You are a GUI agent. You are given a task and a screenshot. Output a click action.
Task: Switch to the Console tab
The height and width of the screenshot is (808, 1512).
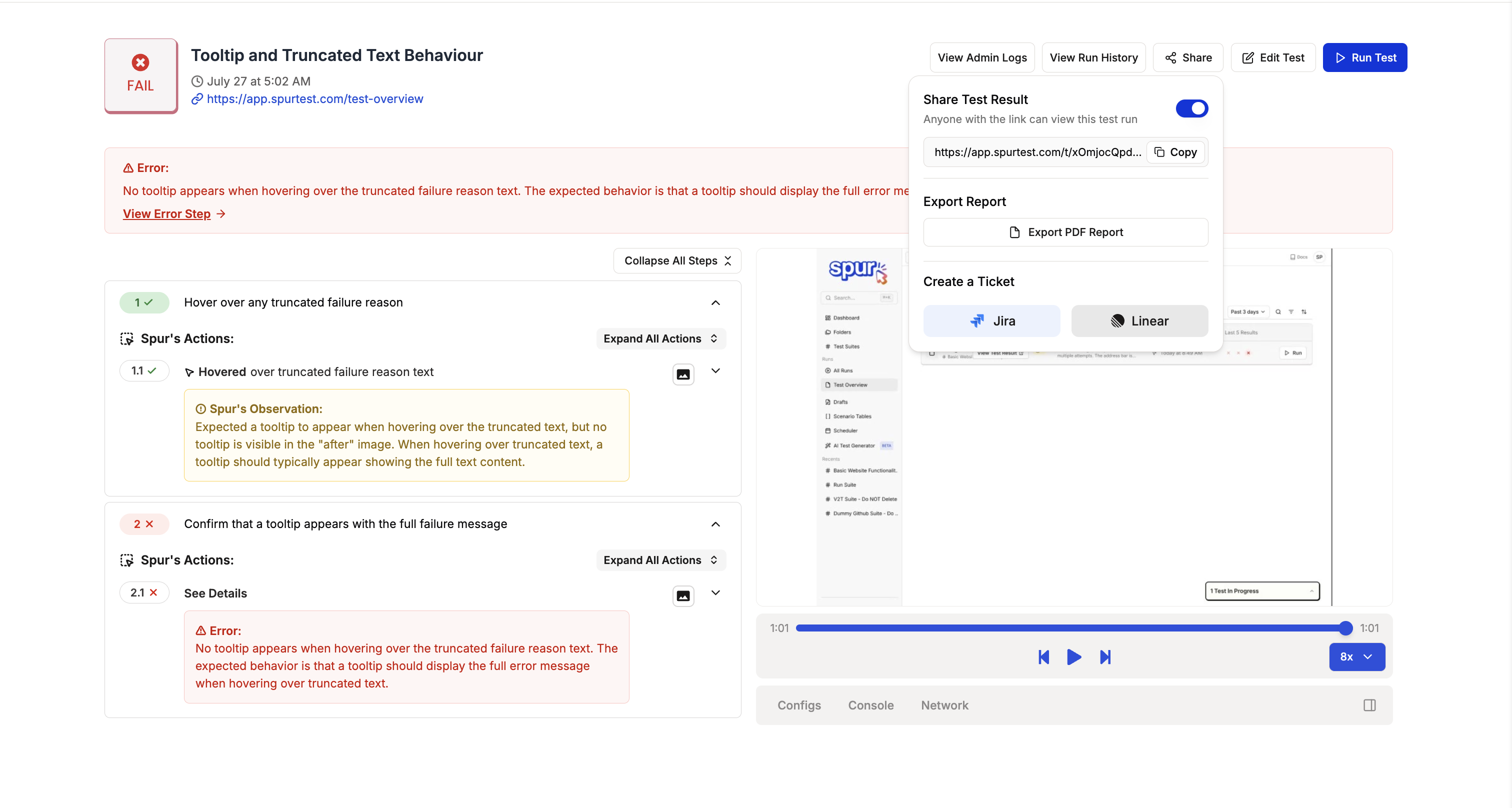pos(870,705)
